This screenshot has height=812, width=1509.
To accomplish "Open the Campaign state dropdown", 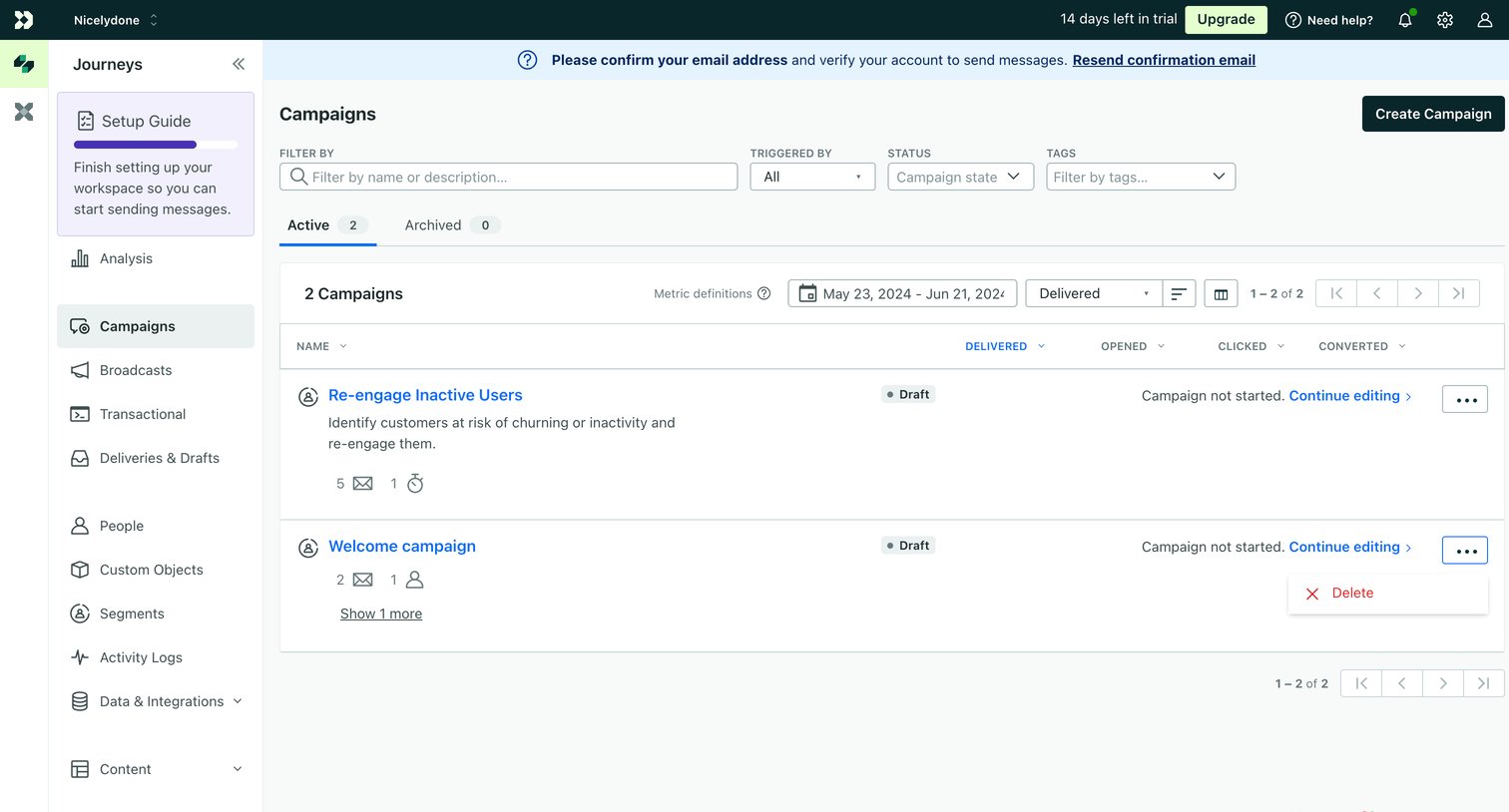I will tap(960, 177).
